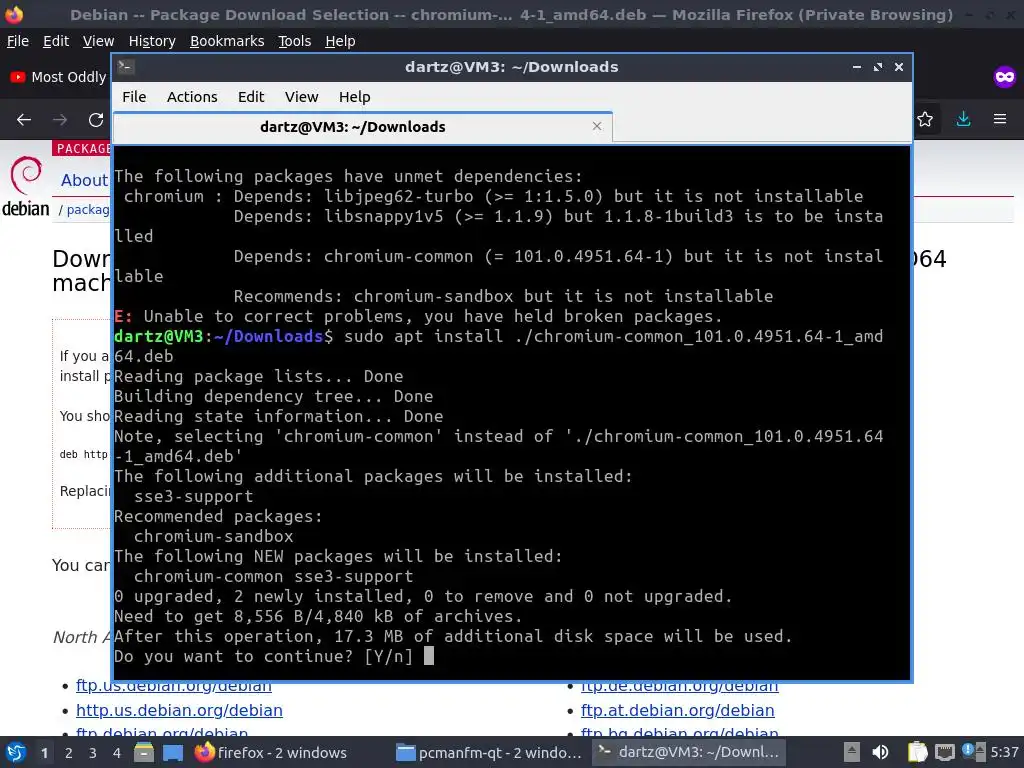Select the Most Oddly YouTube browser tab
This screenshot has height=768, width=1024.
59,77
